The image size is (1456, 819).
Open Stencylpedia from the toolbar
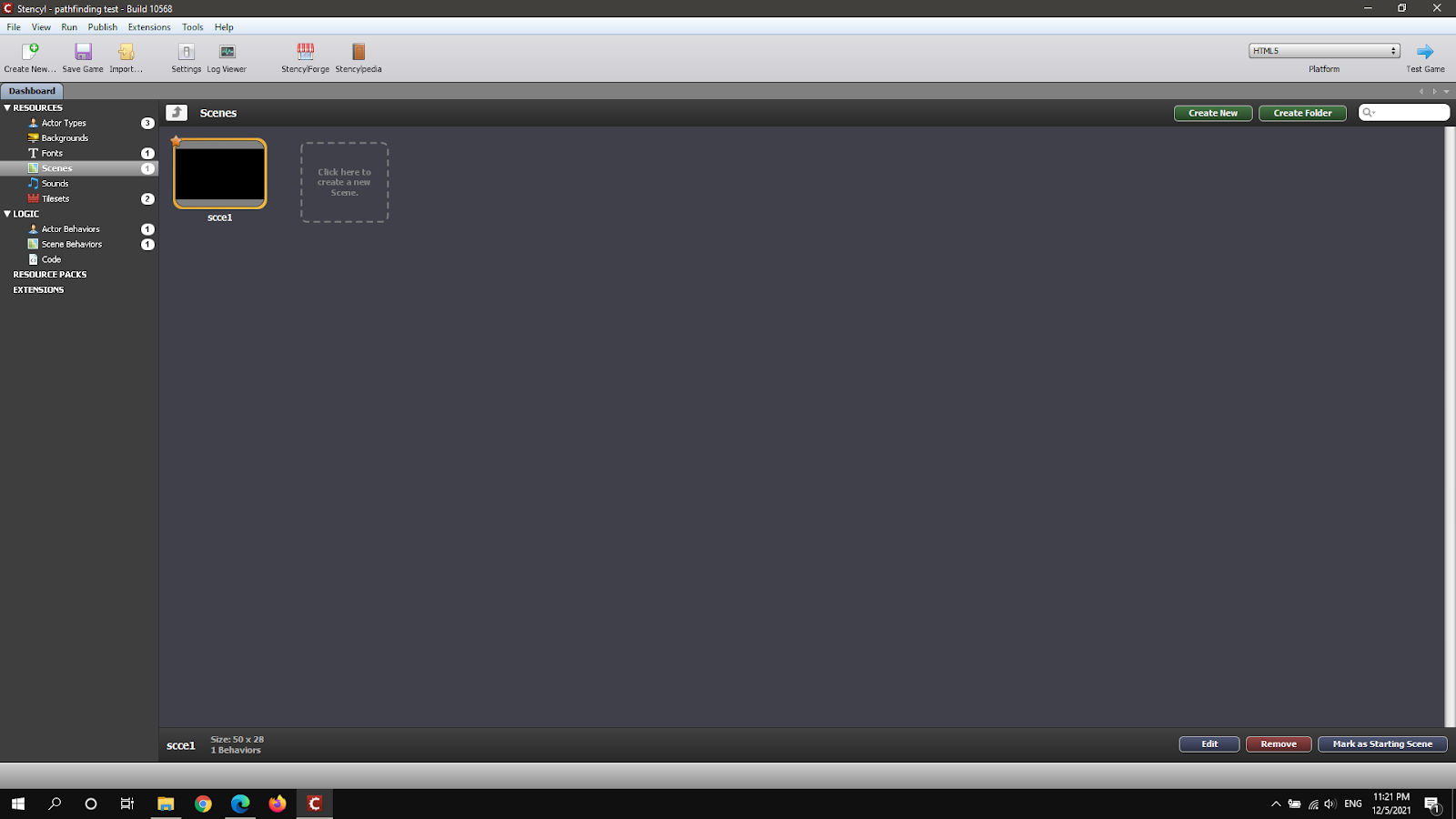point(359,52)
